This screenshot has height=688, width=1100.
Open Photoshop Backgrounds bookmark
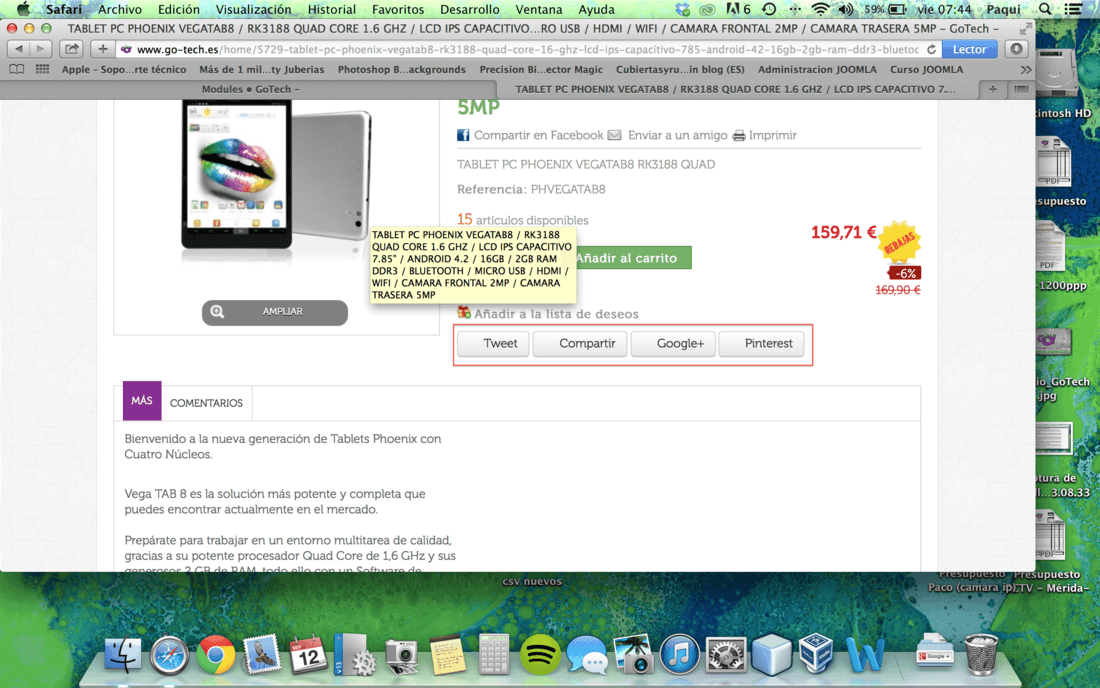click(401, 69)
